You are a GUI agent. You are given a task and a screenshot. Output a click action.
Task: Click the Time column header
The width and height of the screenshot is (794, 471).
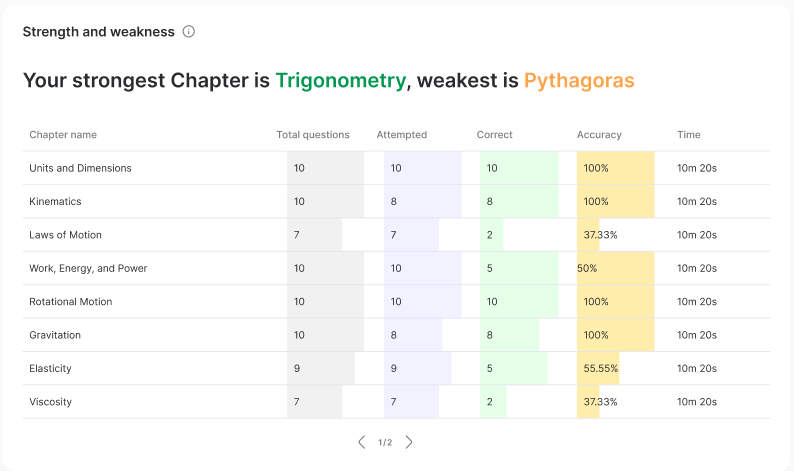pos(689,135)
